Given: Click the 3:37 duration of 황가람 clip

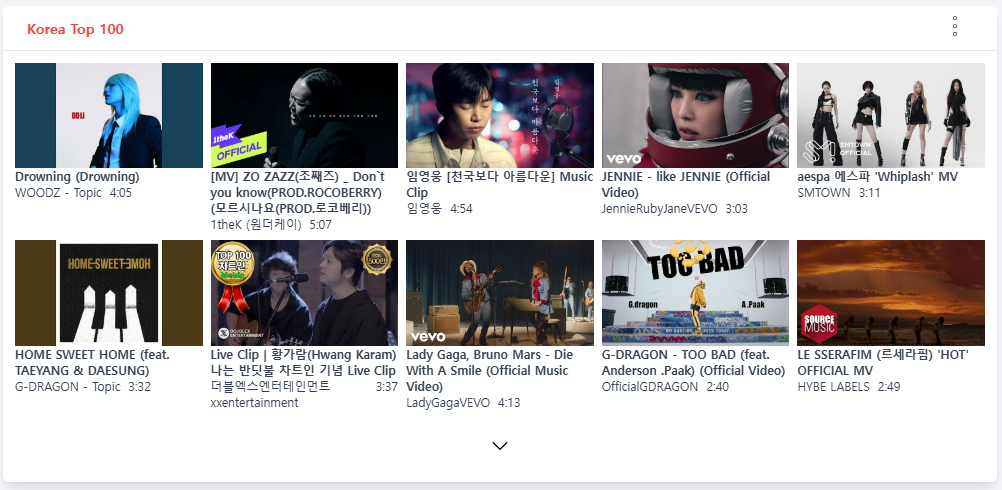Looking at the screenshot, I should [x=387, y=387].
